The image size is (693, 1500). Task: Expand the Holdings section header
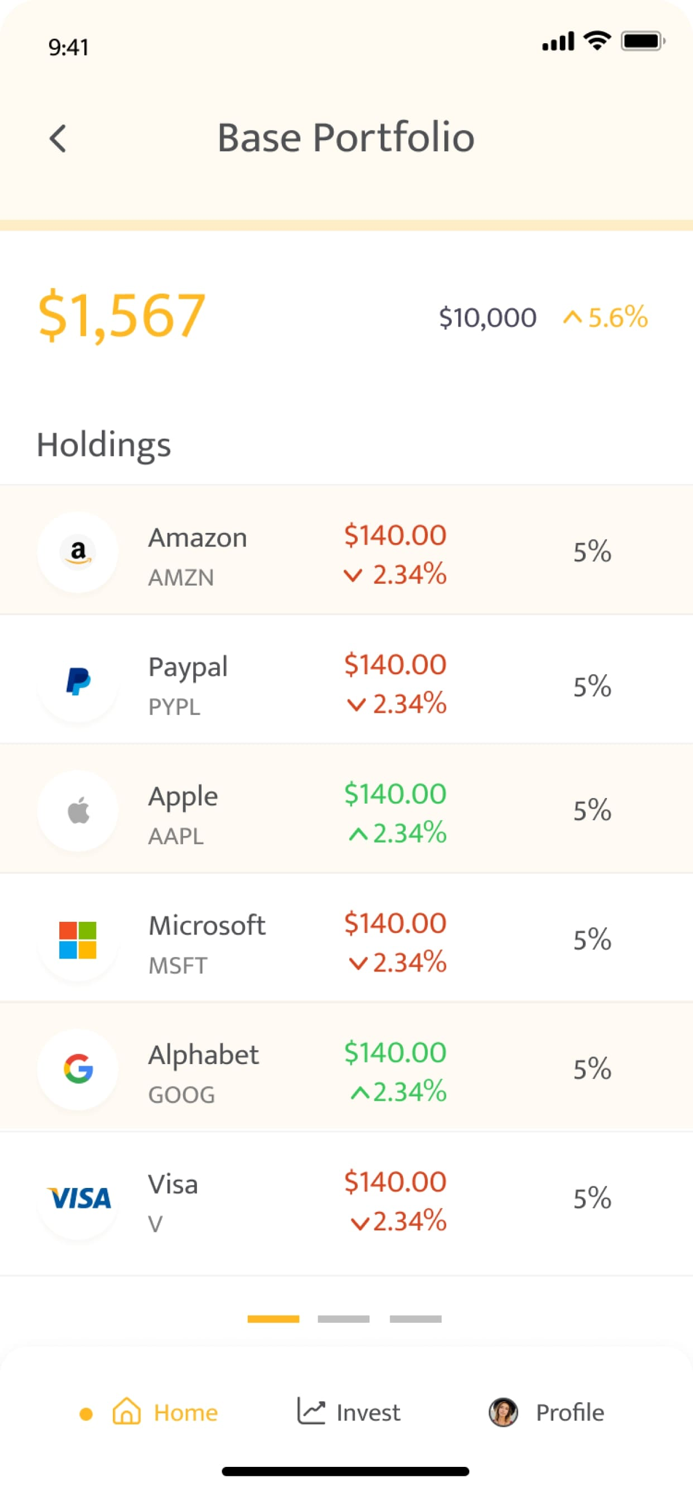[103, 445]
